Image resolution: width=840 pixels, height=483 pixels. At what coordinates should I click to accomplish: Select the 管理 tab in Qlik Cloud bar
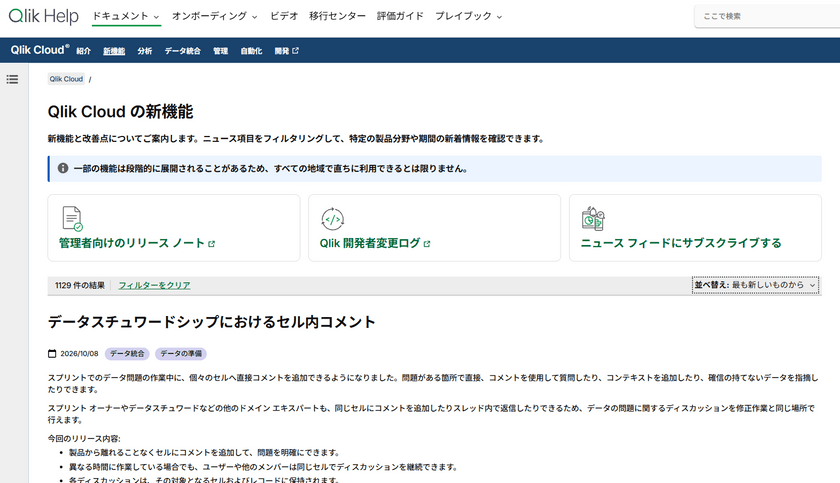click(x=220, y=51)
